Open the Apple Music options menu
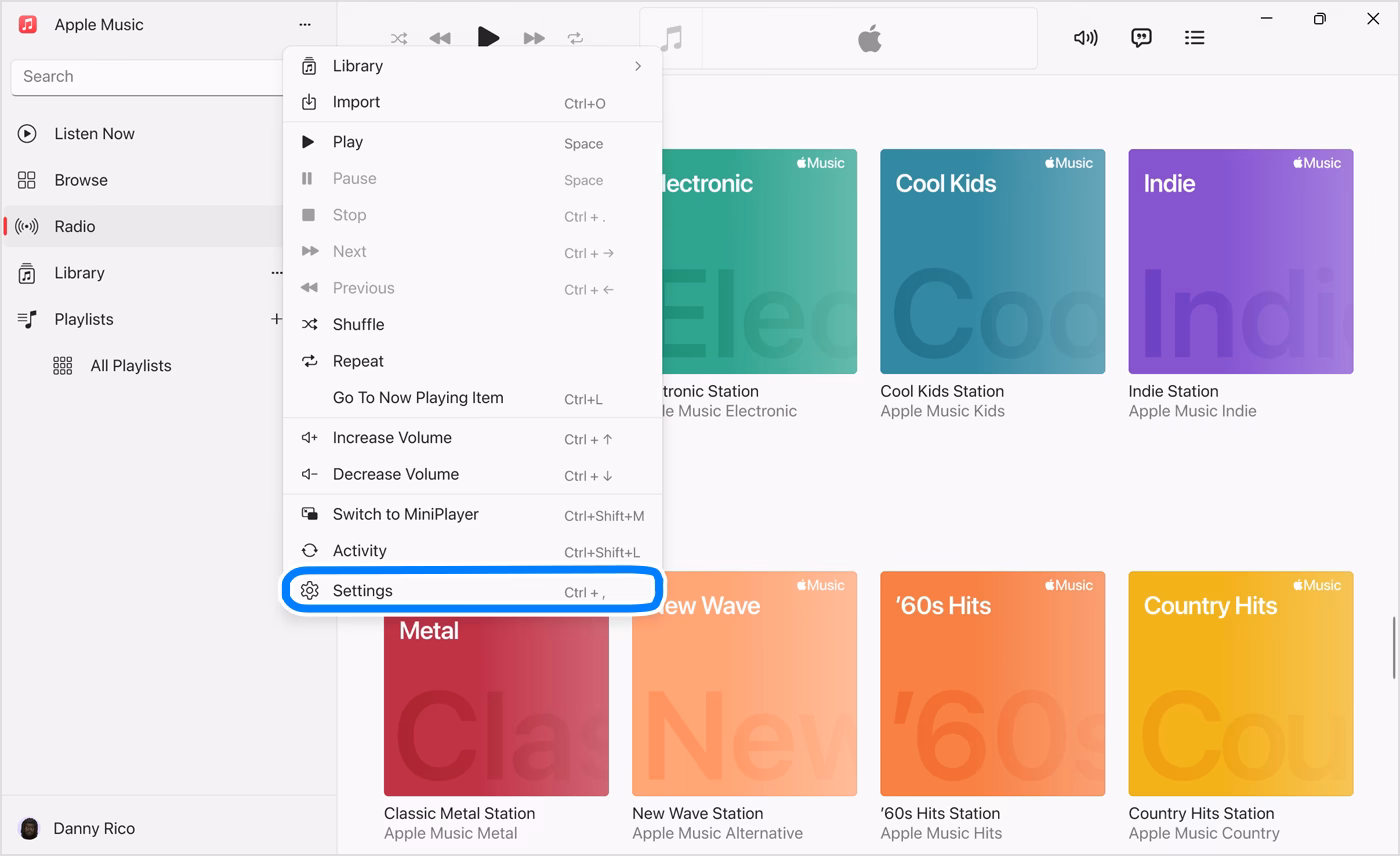The height and width of the screenshot is (856, 1400). pos(304,25)
